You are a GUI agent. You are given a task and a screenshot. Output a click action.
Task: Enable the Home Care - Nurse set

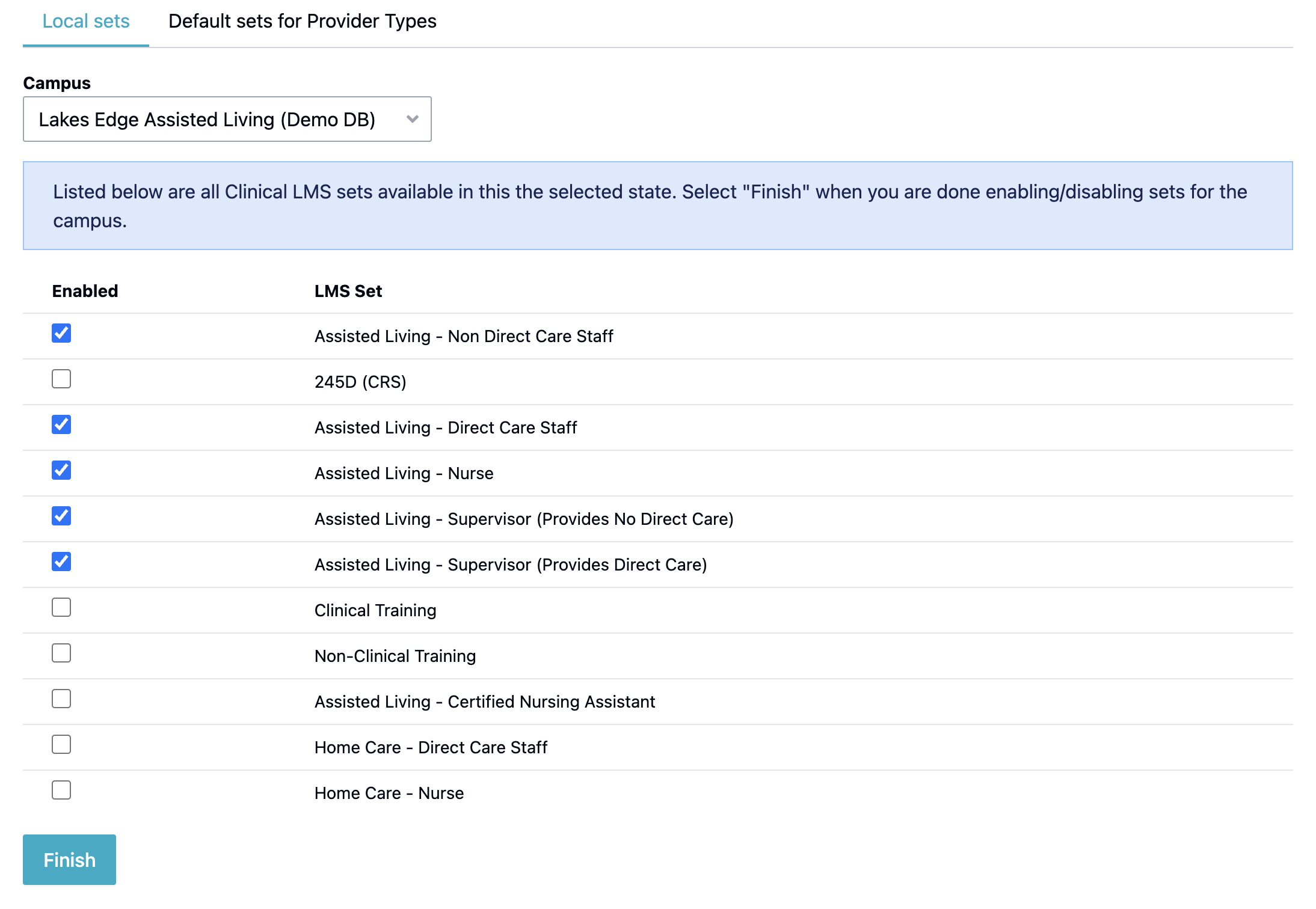[x=61, y=790]
